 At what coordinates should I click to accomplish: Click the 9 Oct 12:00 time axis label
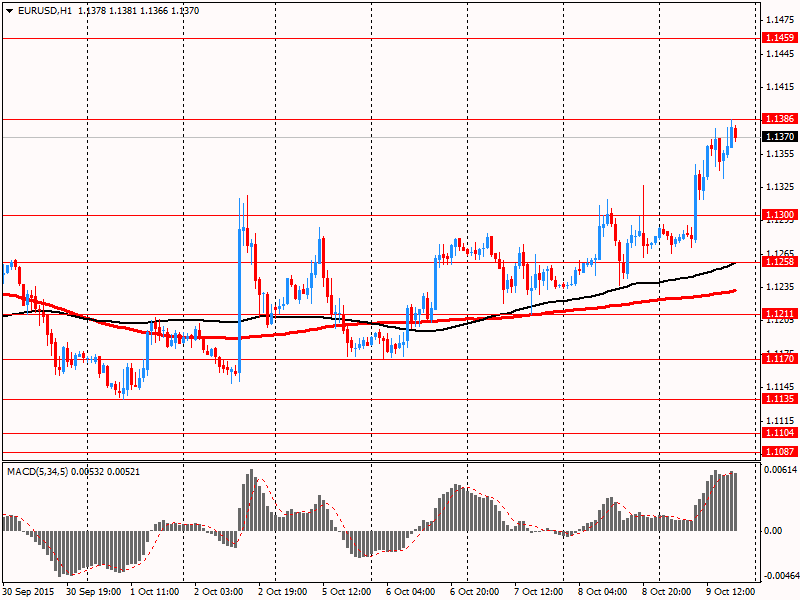point(730,592)
